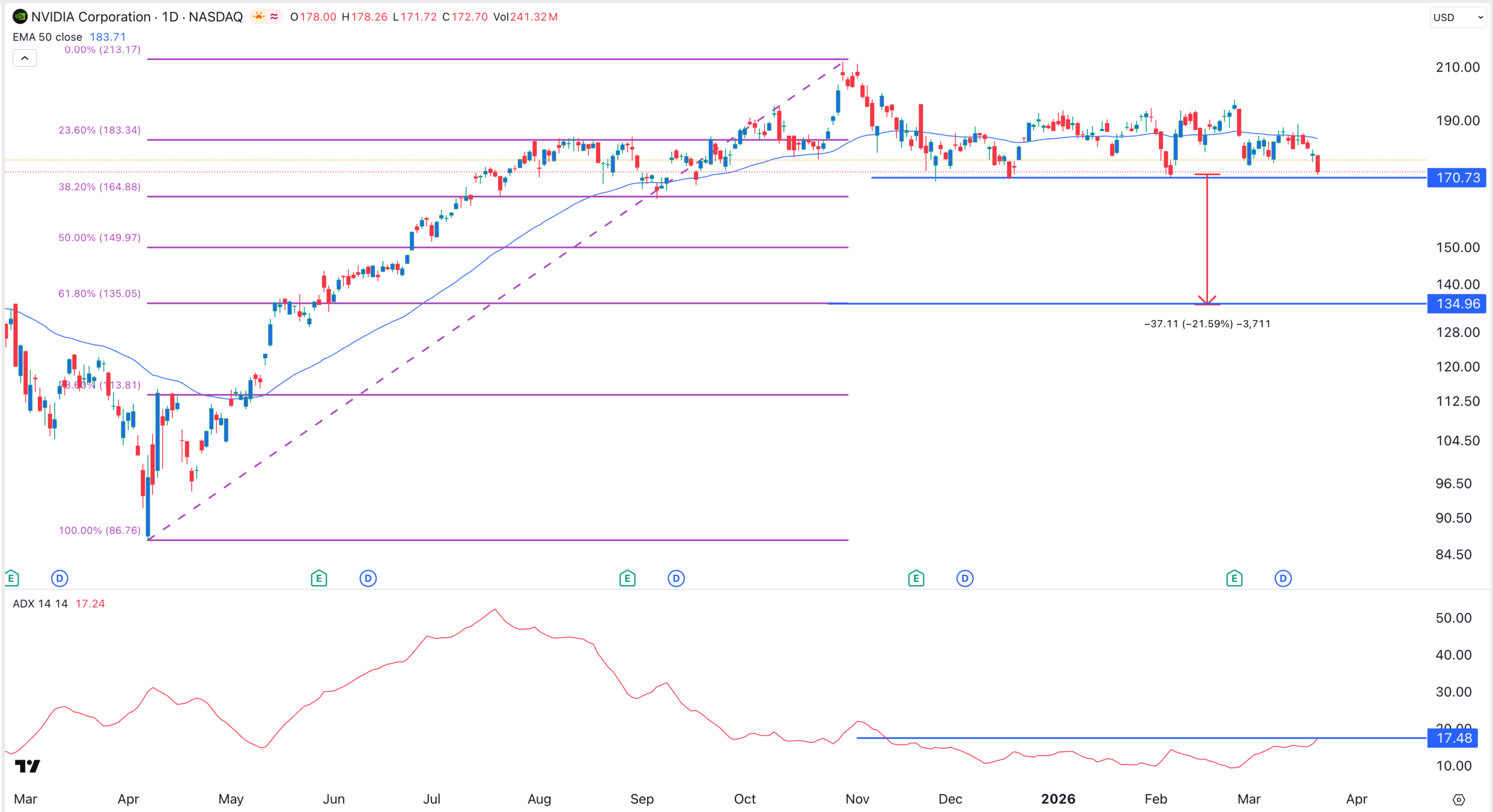Click the 170.73 support price label
Image resolution: width=1493 pixels, height=812 pixels.
point(1456,178)
